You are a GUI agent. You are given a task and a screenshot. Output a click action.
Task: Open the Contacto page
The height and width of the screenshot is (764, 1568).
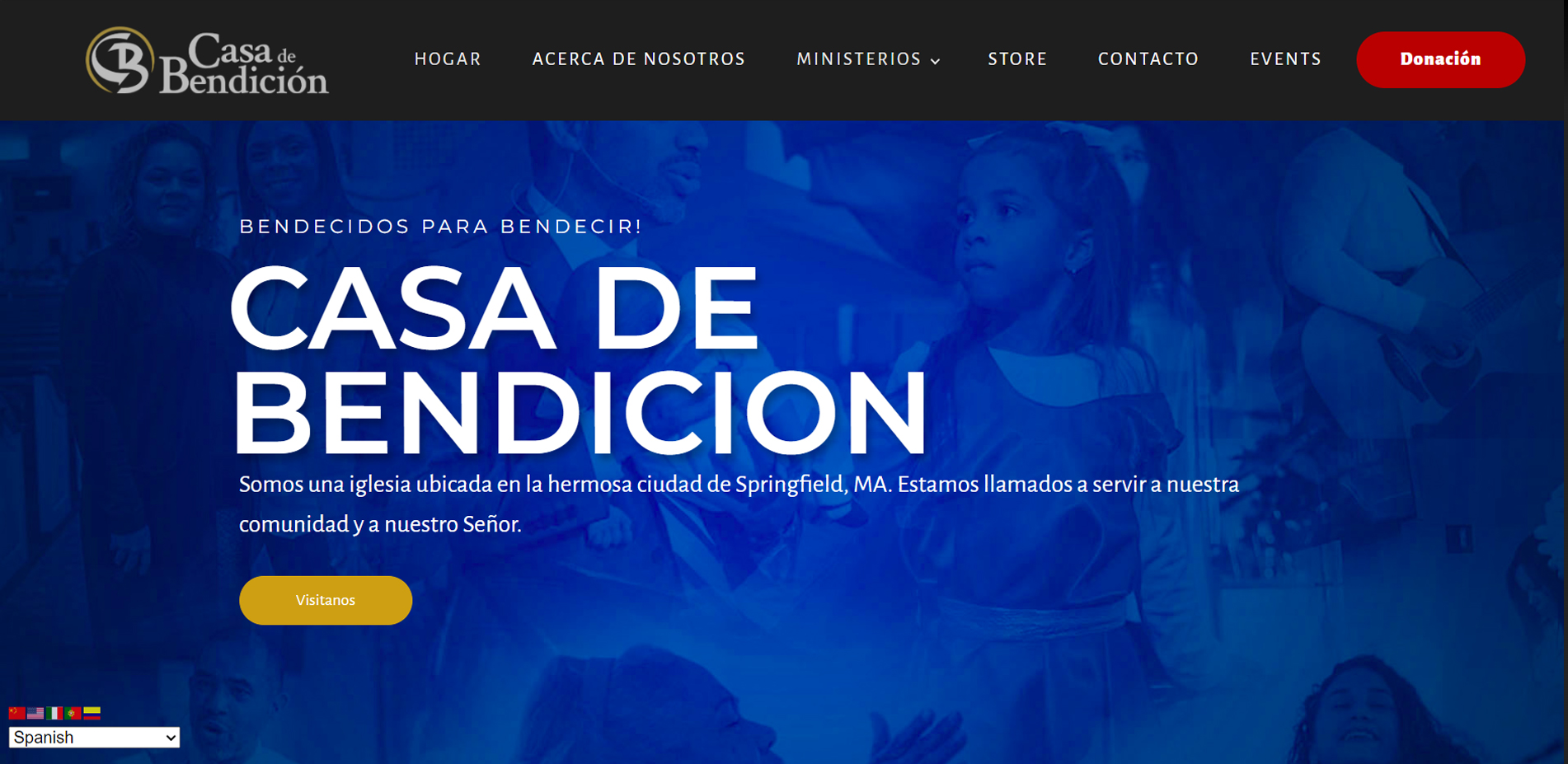click(1148, 59)
